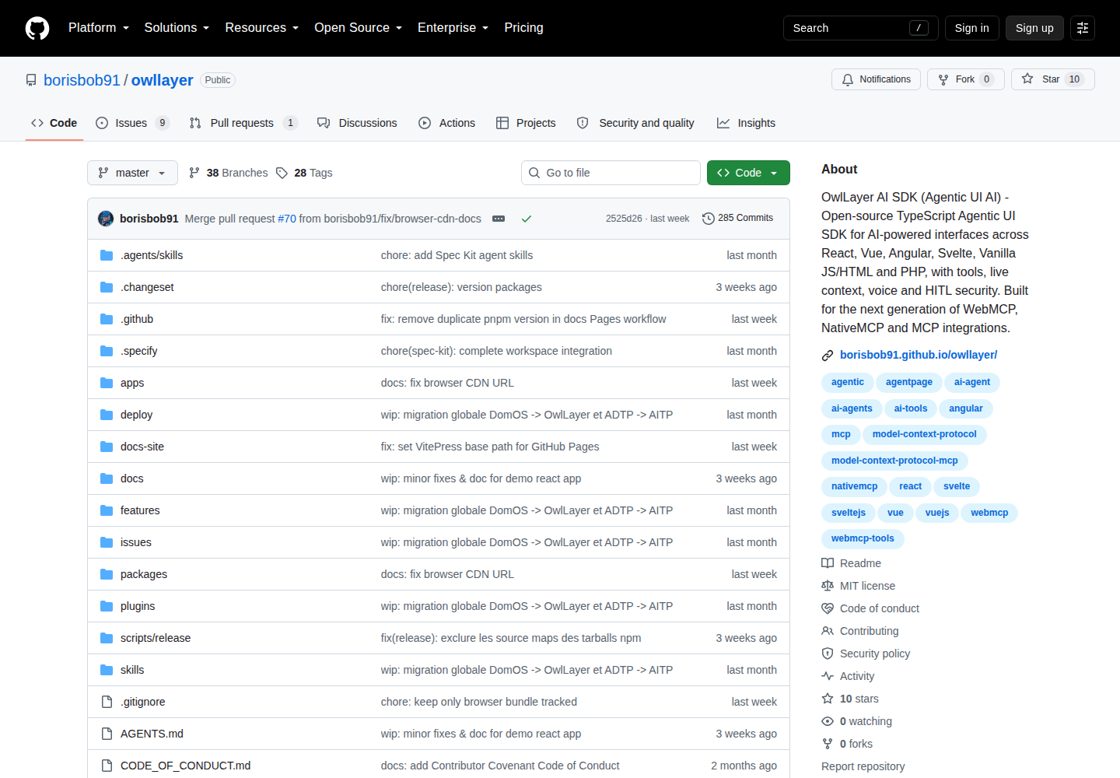Open the Report repository link
This screenshot has height=778, width=1120.
tap(863, 767)
